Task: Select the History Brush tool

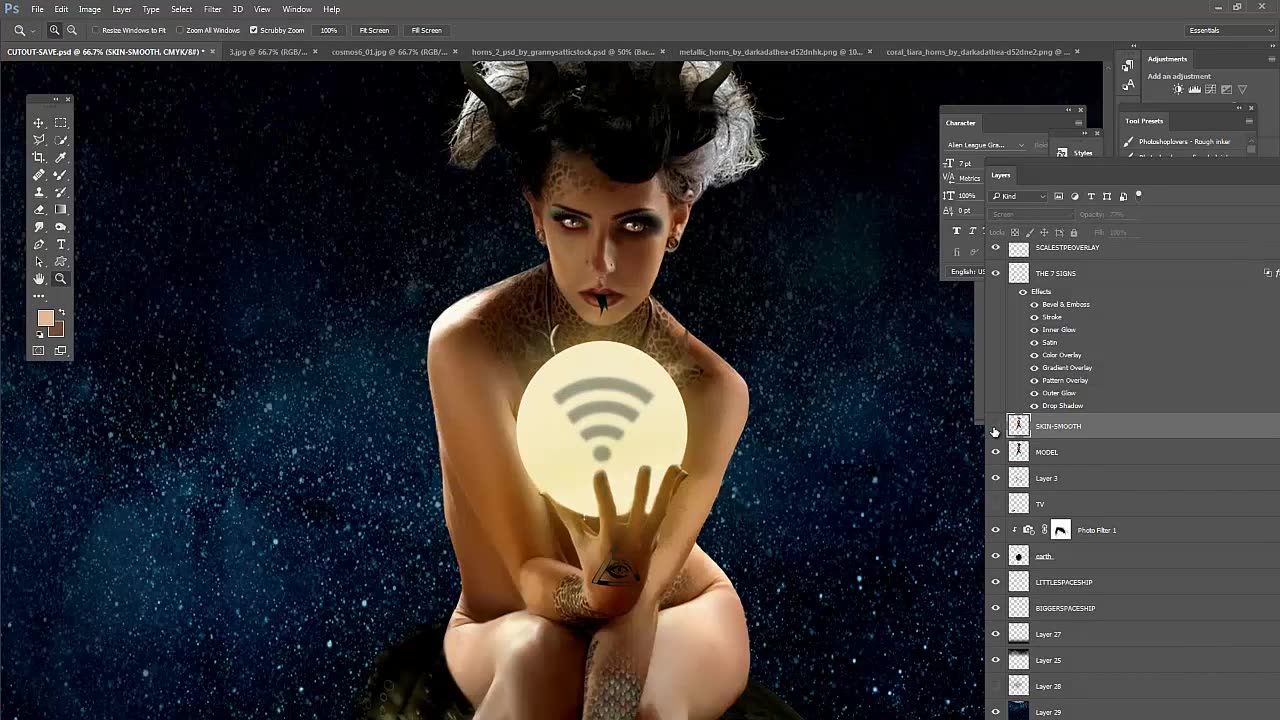Action: (x=61, y=192)
